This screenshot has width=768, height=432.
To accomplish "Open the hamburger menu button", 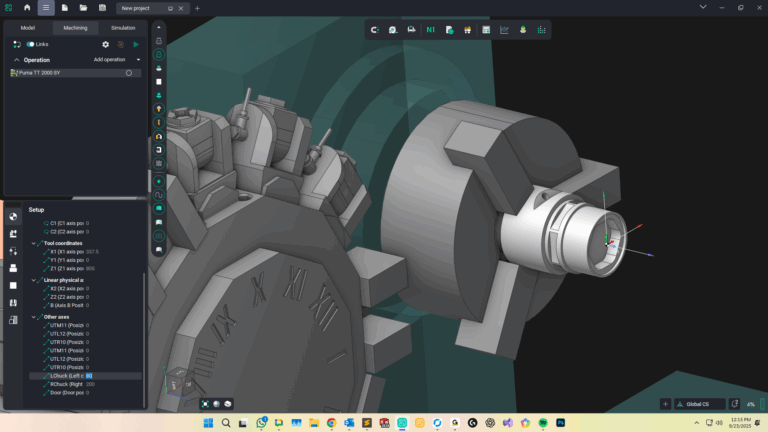I will click(46, 8).
